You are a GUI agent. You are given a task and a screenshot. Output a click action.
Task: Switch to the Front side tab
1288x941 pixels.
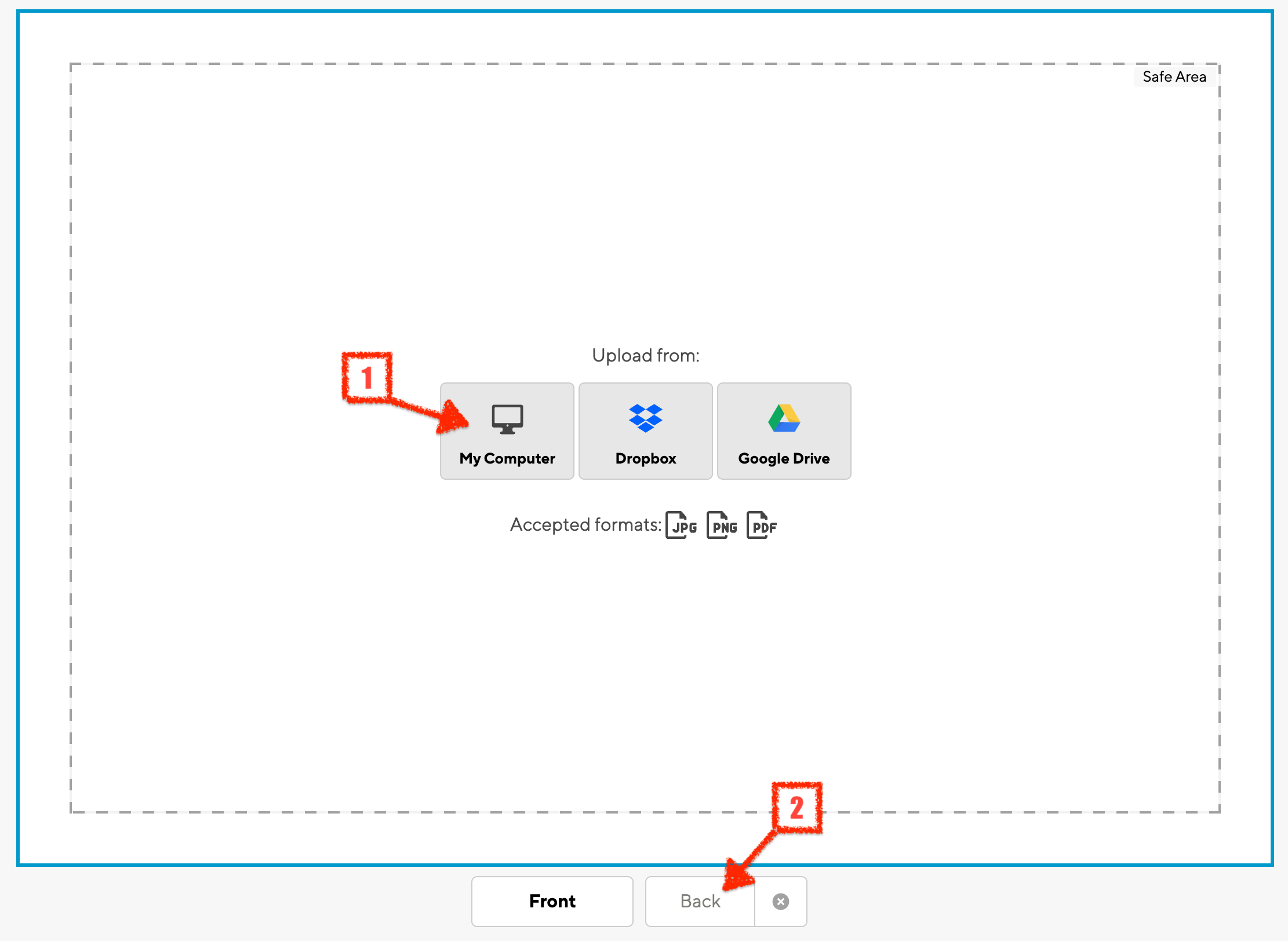(x=552, y=902)
